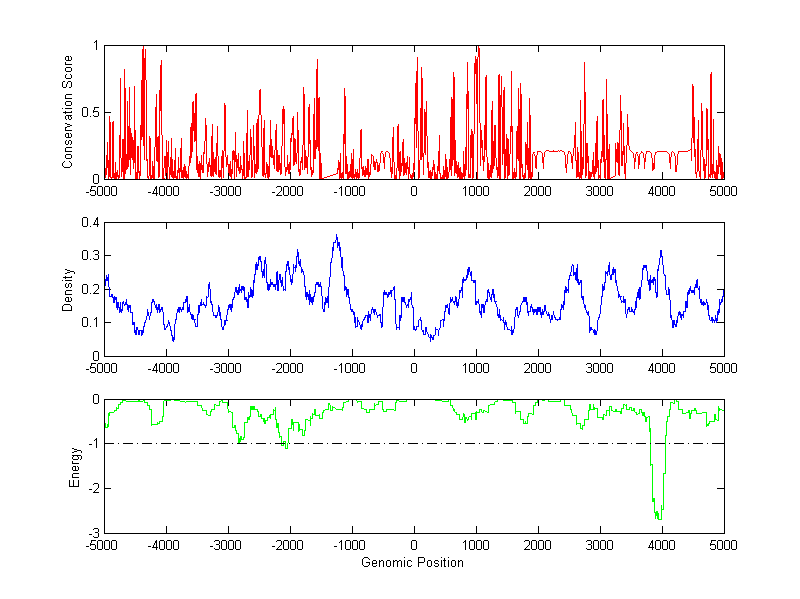Click the green energy dip near position -2800
800x599 pixels.
(x=239, y=440)
